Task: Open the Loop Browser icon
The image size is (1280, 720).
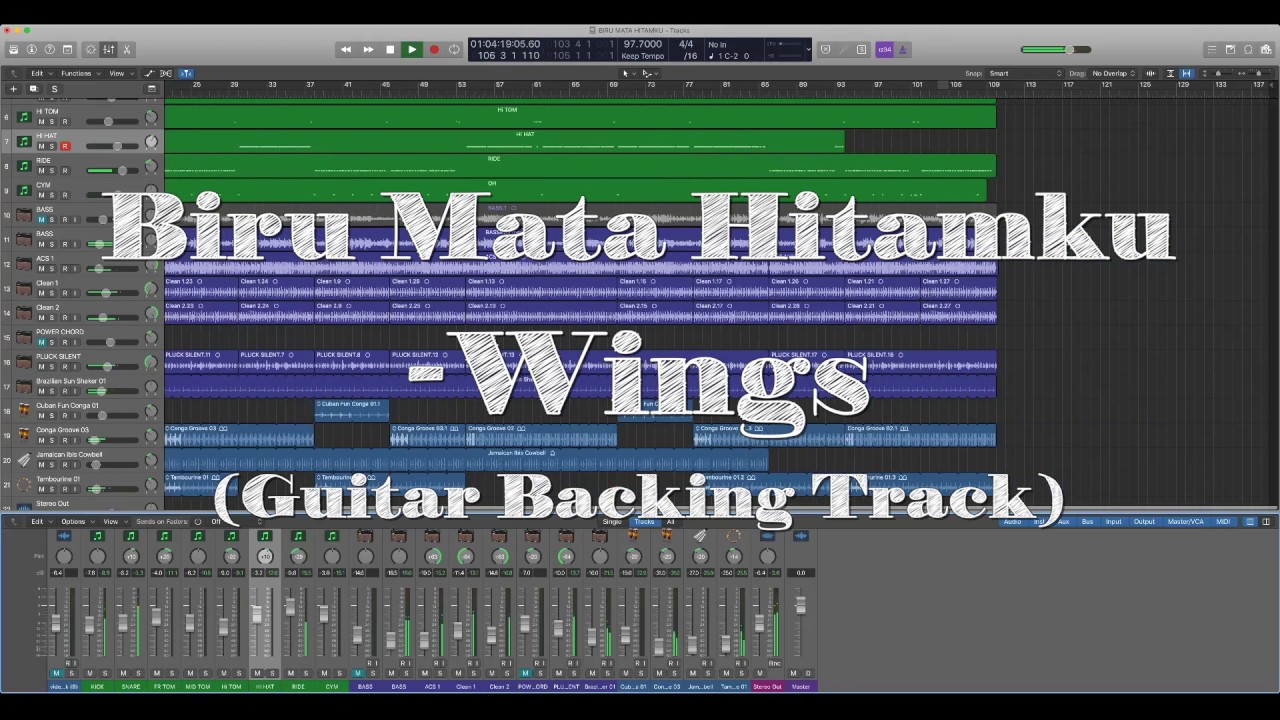Action: [x=1248, y=49]
